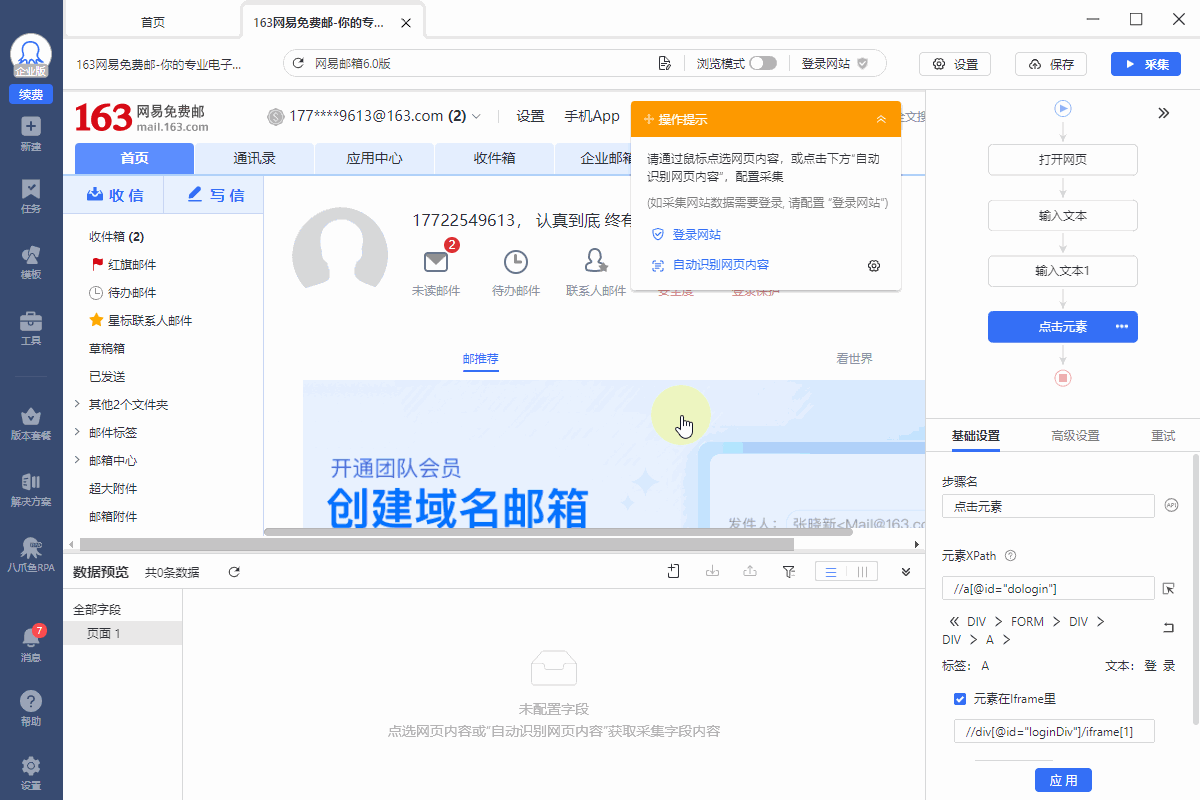The image size is (1200, 800).
Task: Click the 新建 (new) sidebar icon
Action: pos(31,127)
